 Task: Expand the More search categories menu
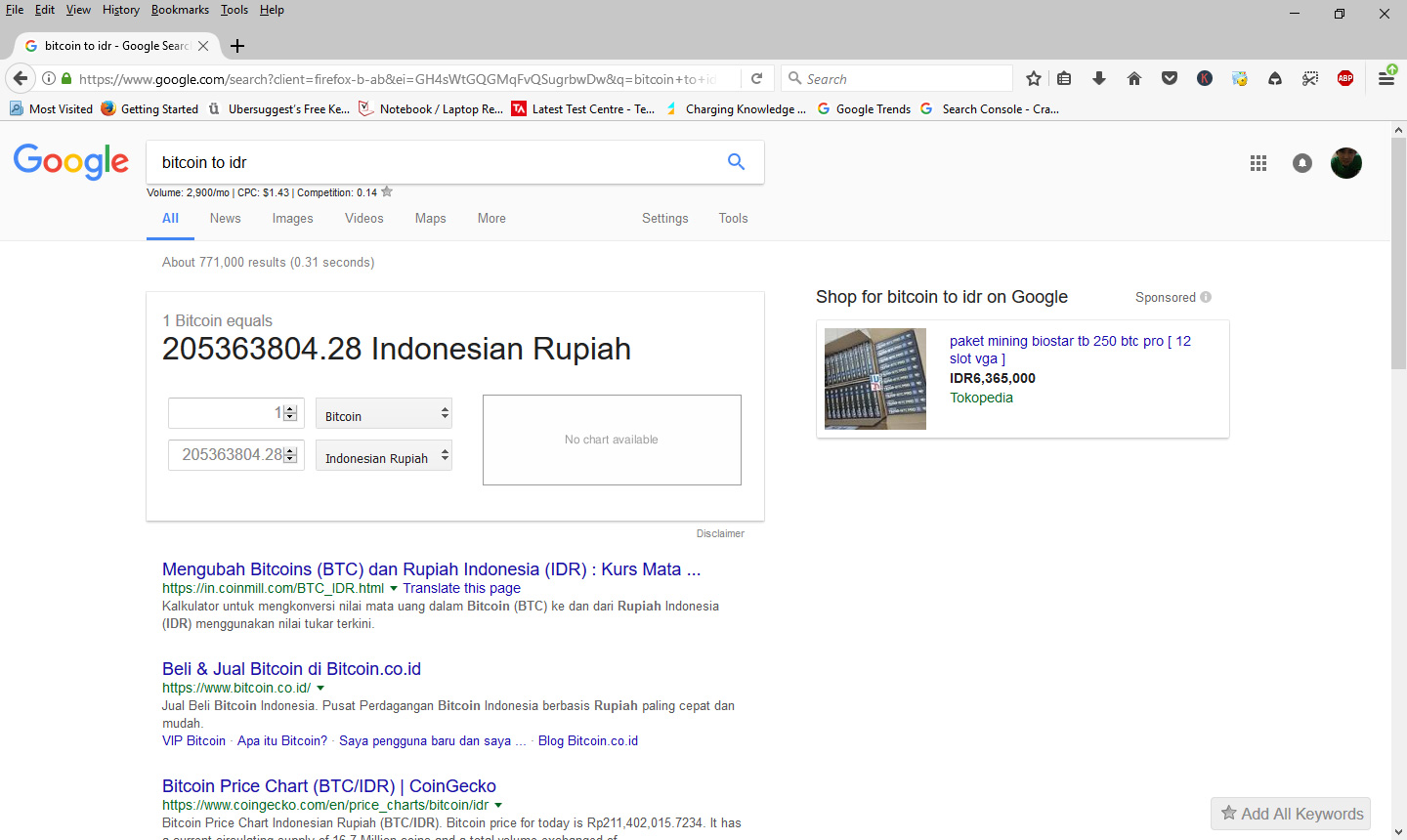click(491, 218)
